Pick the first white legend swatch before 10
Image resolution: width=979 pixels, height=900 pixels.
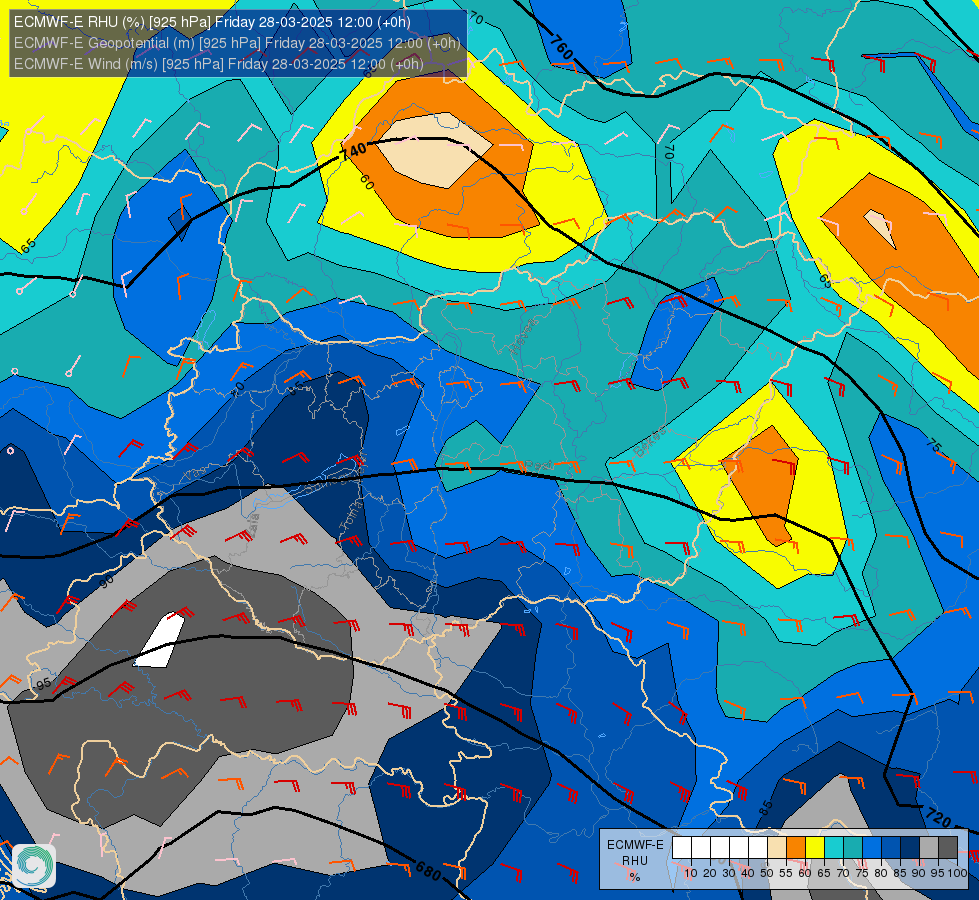point(682,848)
